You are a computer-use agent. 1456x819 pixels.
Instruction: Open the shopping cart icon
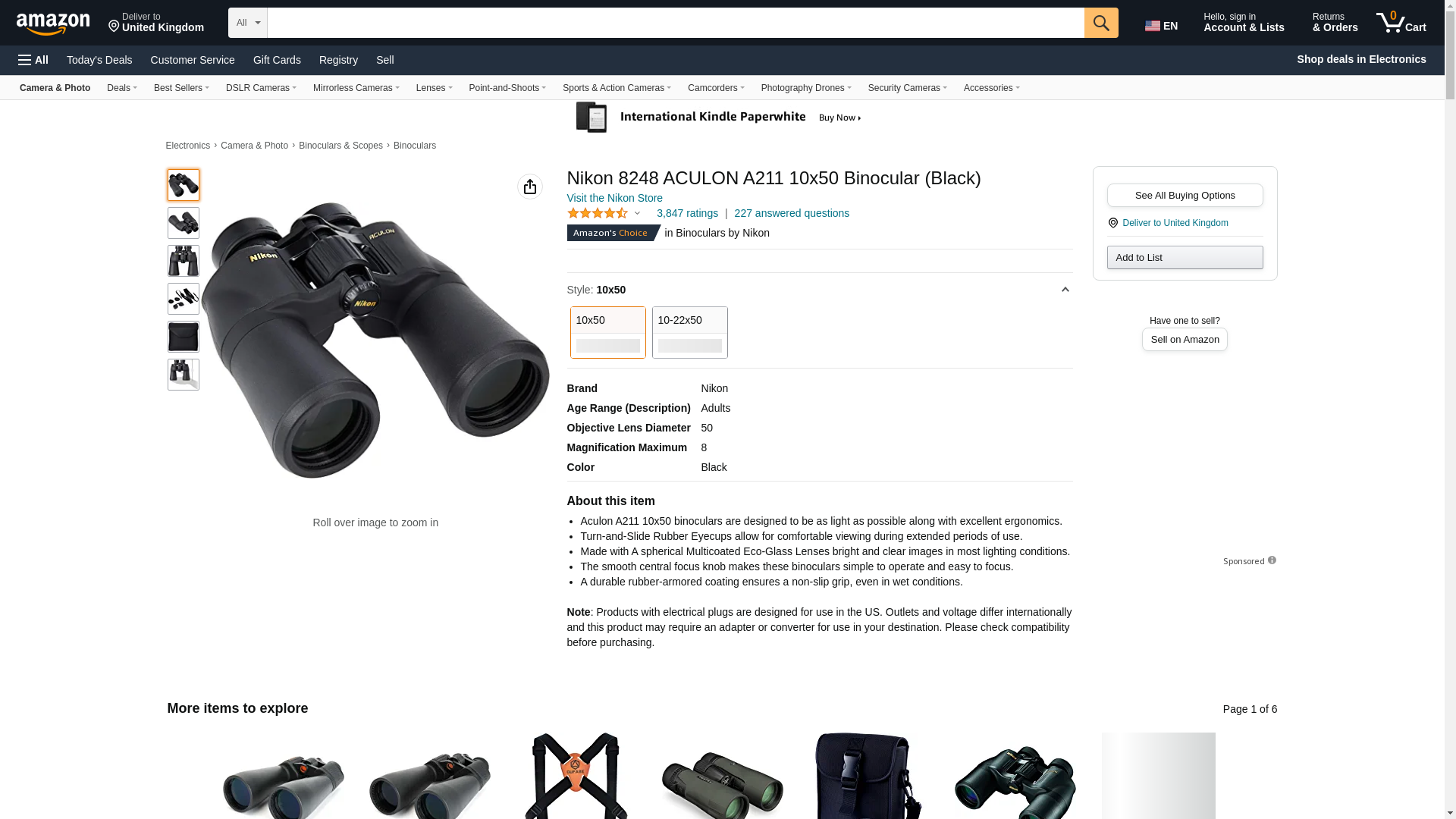point(1401,22)
